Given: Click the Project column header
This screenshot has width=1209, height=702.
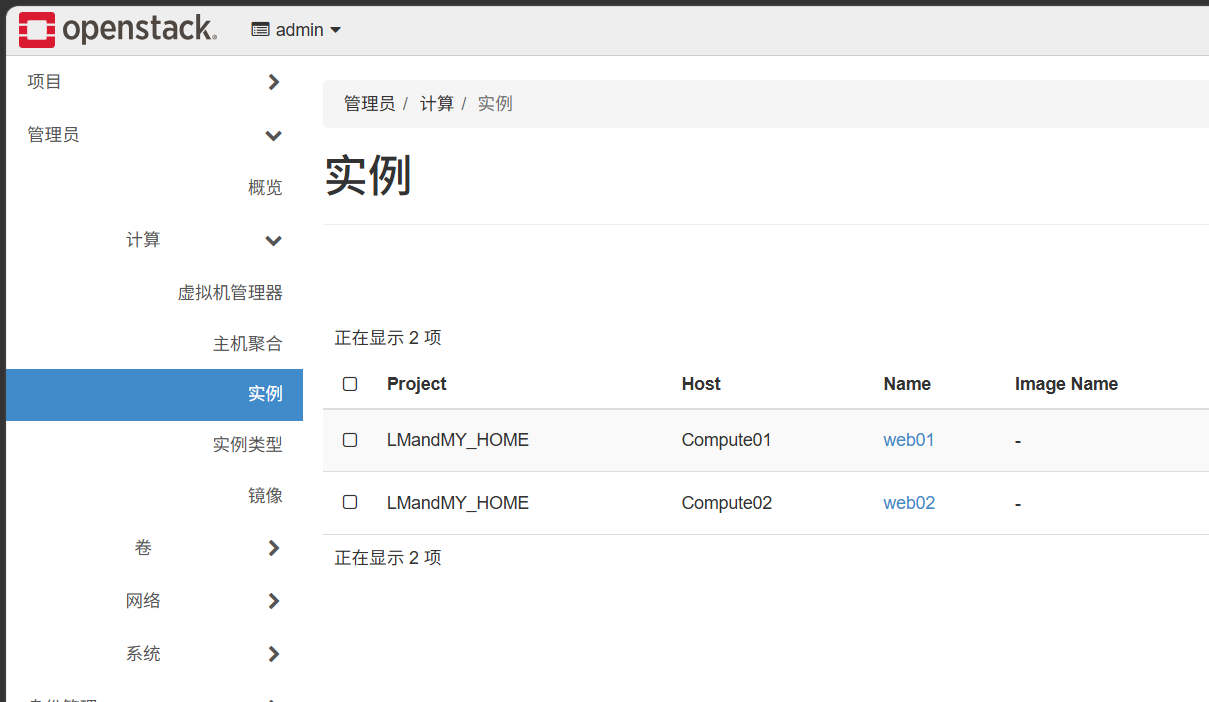Looking at the screenshot, I should (417, 384).
